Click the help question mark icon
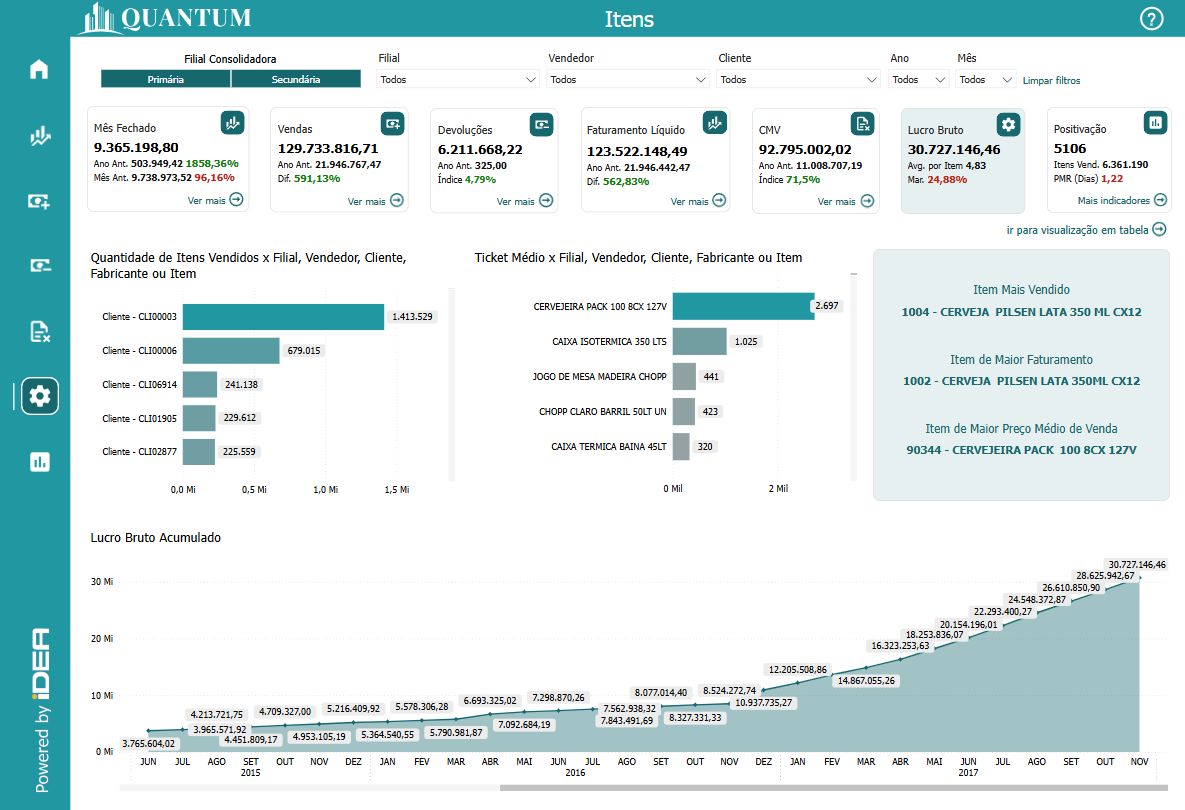1185x810 pixels. (1151, 19)
